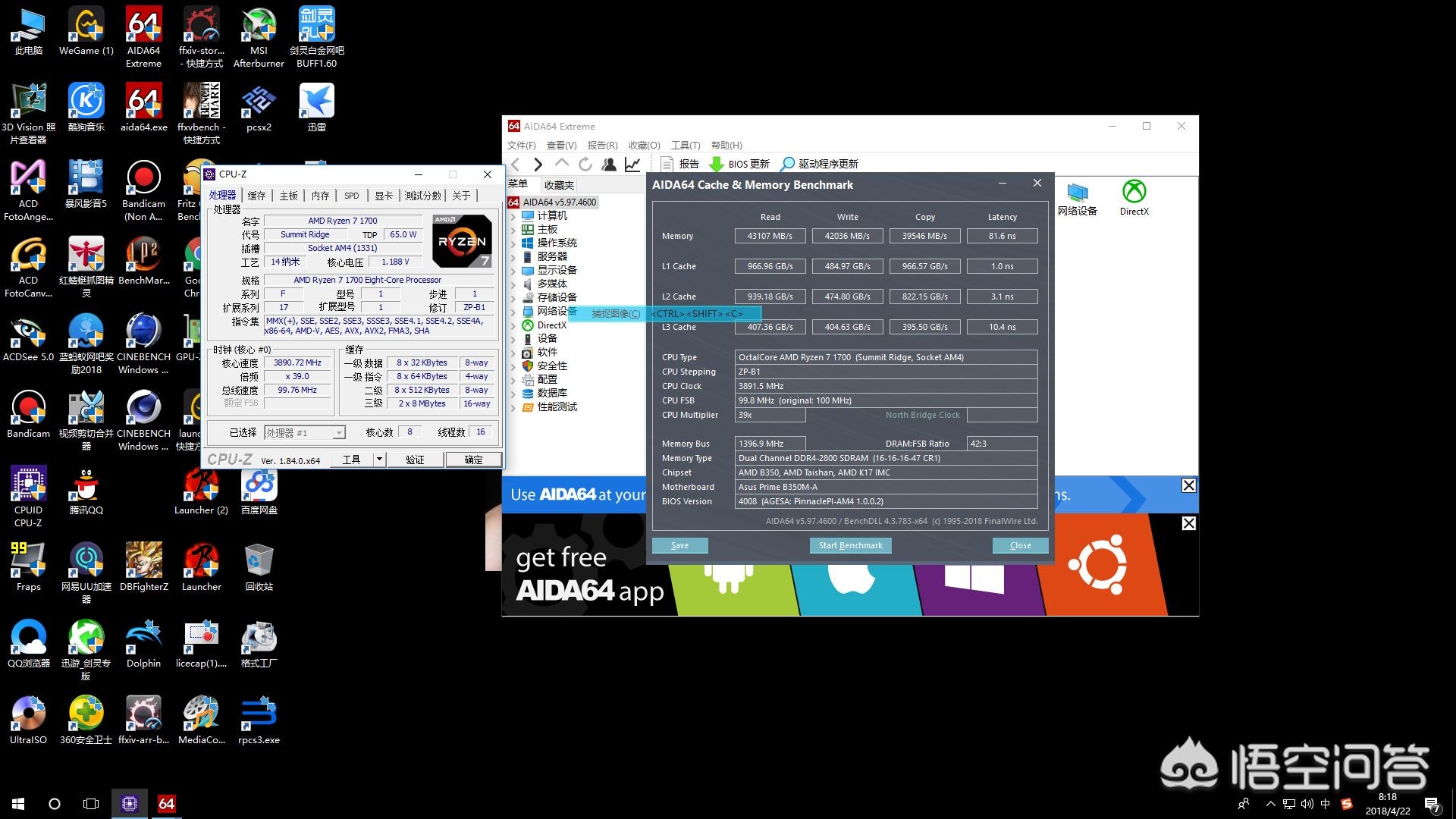The image size is (1456, 819).
Task: Open the Fraps desktop icon
Action: pos(29,567)
